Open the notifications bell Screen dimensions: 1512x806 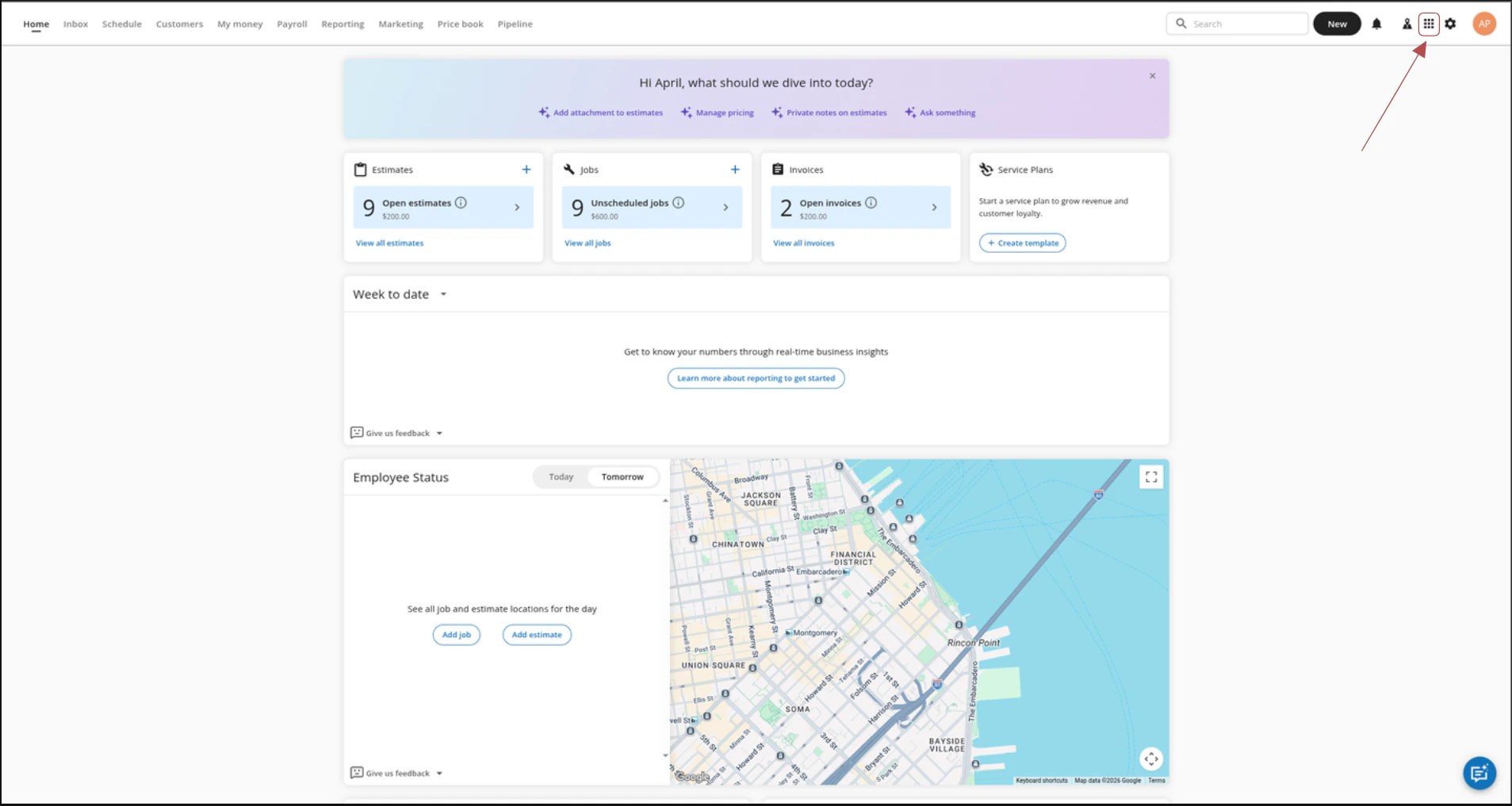click(1376, 24)
